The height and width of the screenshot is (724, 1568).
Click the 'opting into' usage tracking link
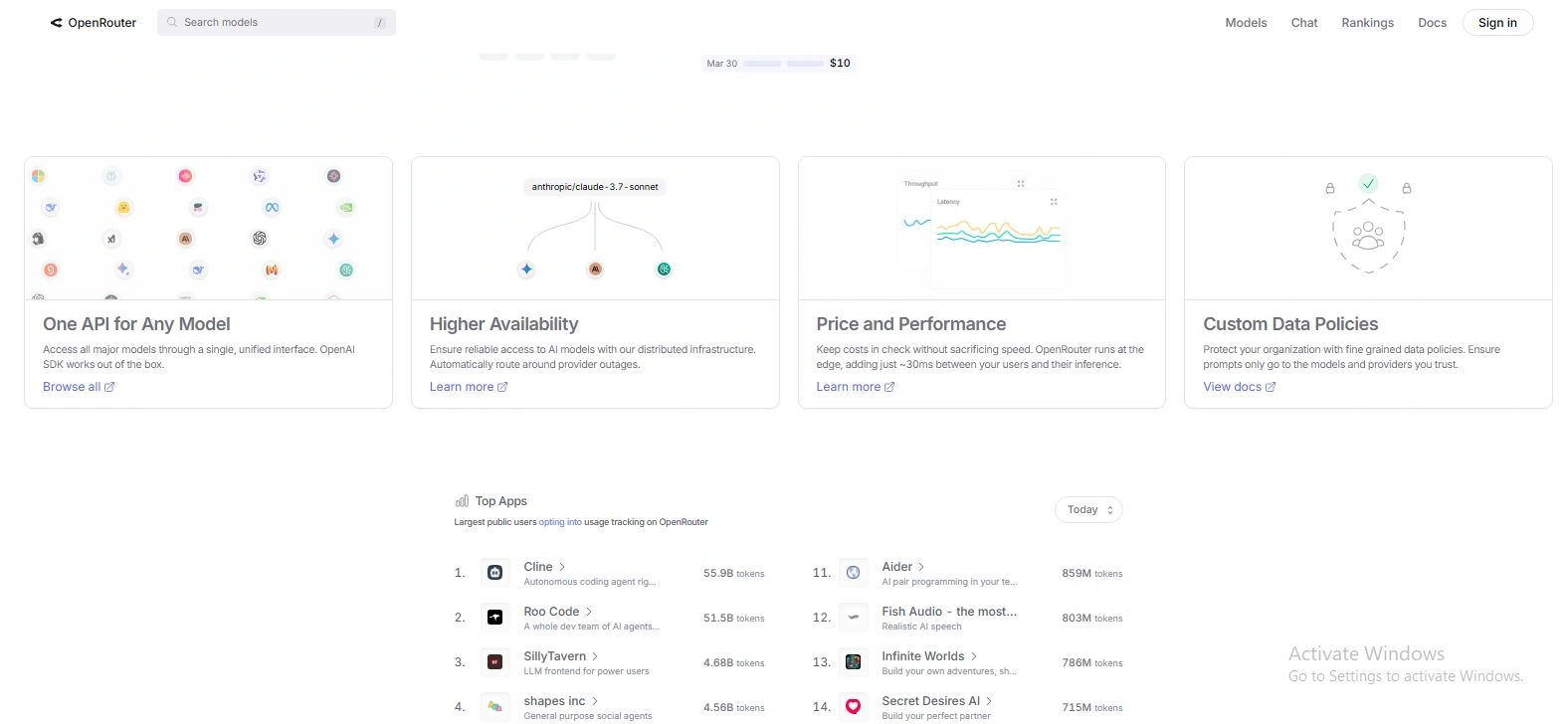click(560, 522)
